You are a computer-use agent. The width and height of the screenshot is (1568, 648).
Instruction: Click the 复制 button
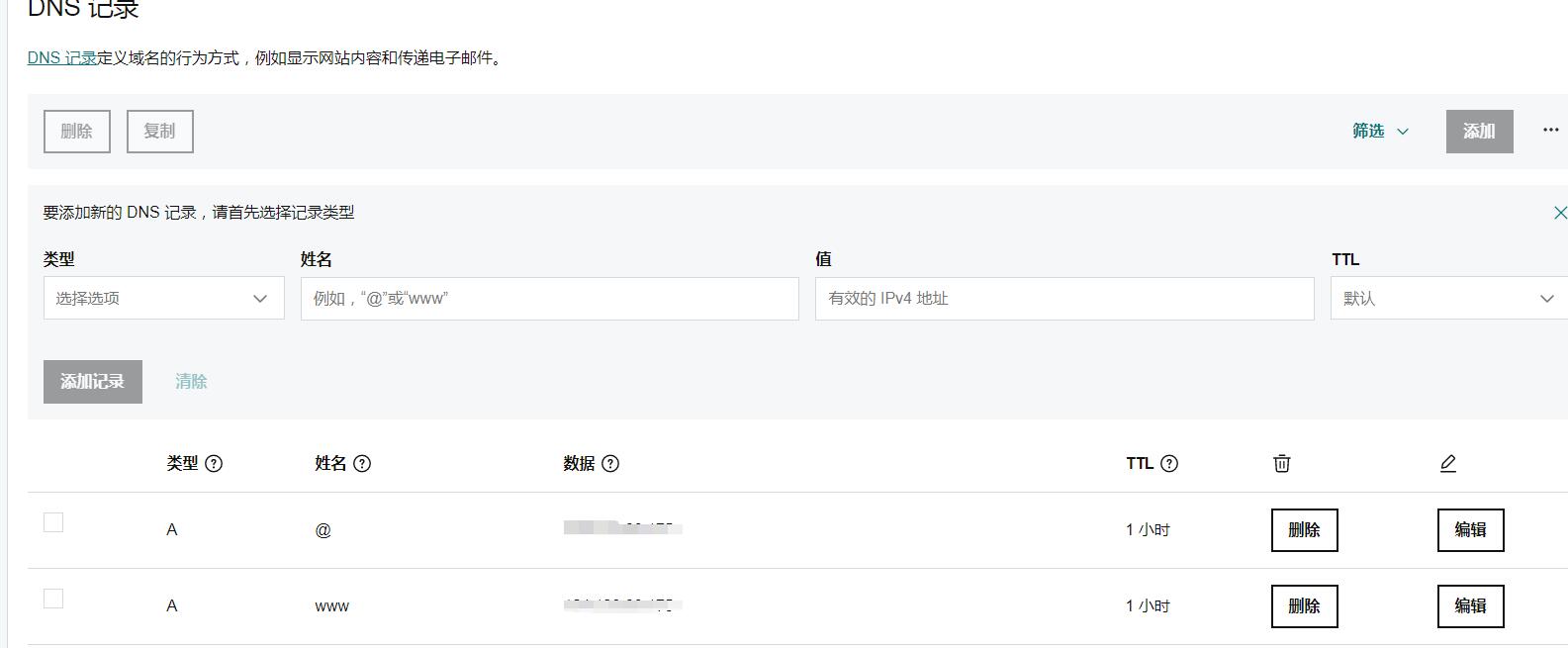tap(160, 132)
